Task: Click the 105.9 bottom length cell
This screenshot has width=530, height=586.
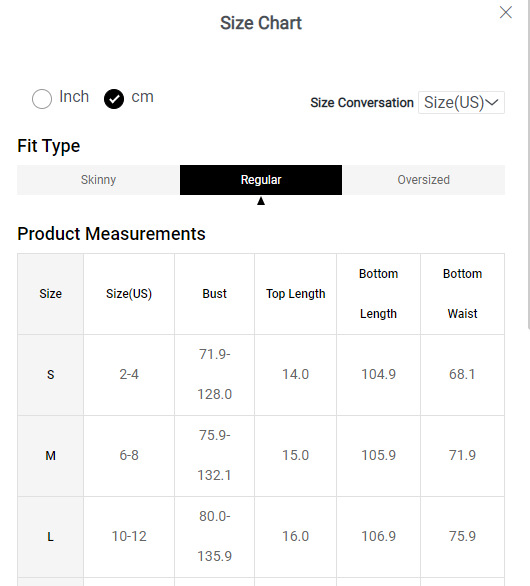Action: [x=378, y=456]
